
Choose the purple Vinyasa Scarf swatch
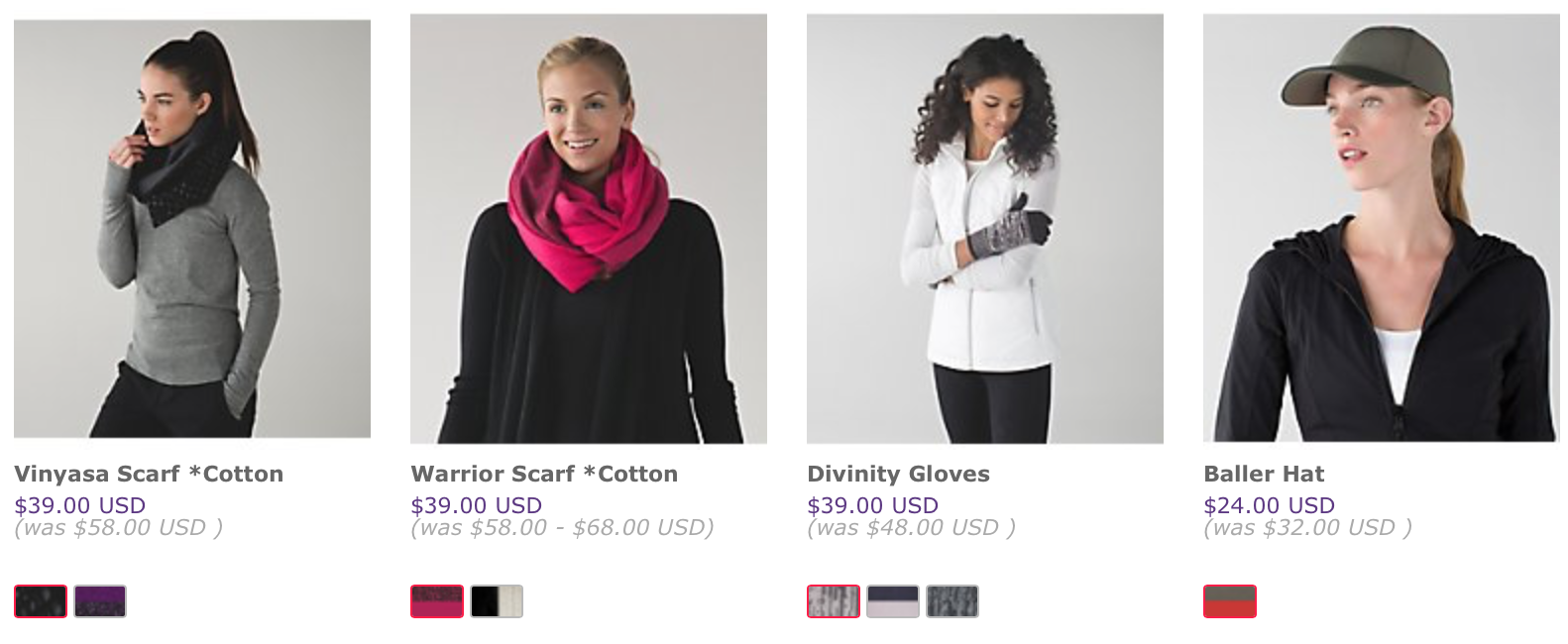point(100,601)
